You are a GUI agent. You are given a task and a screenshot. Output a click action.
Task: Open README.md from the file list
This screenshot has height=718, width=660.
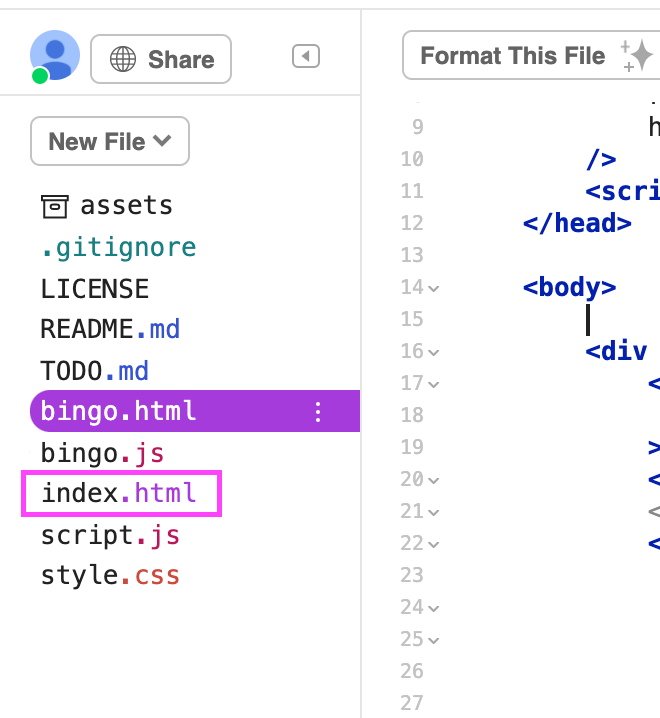point(110,329)
